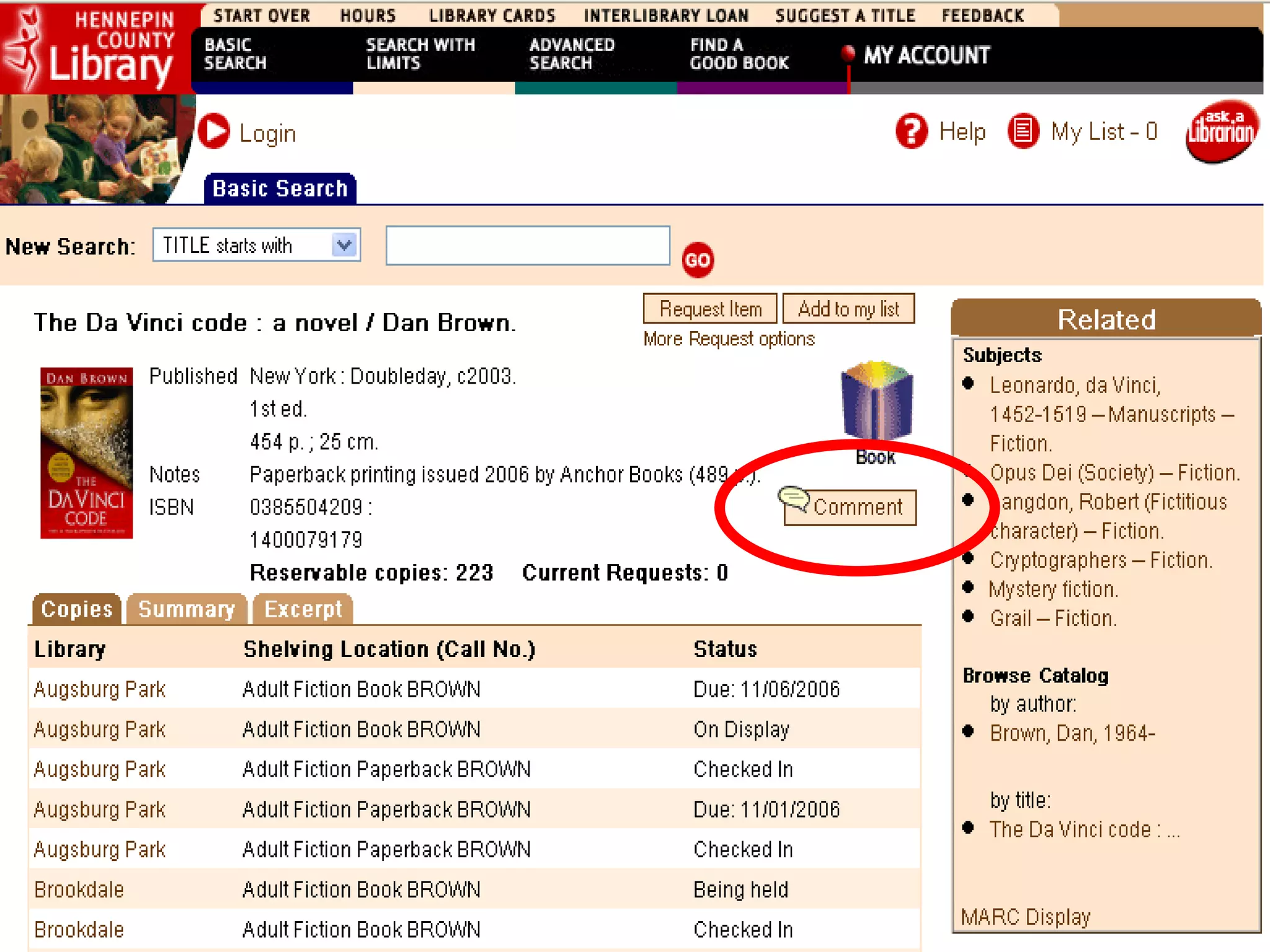Click the red Login arrow icon
Viewport: 1270px width, 952px height.
point(214,131)
